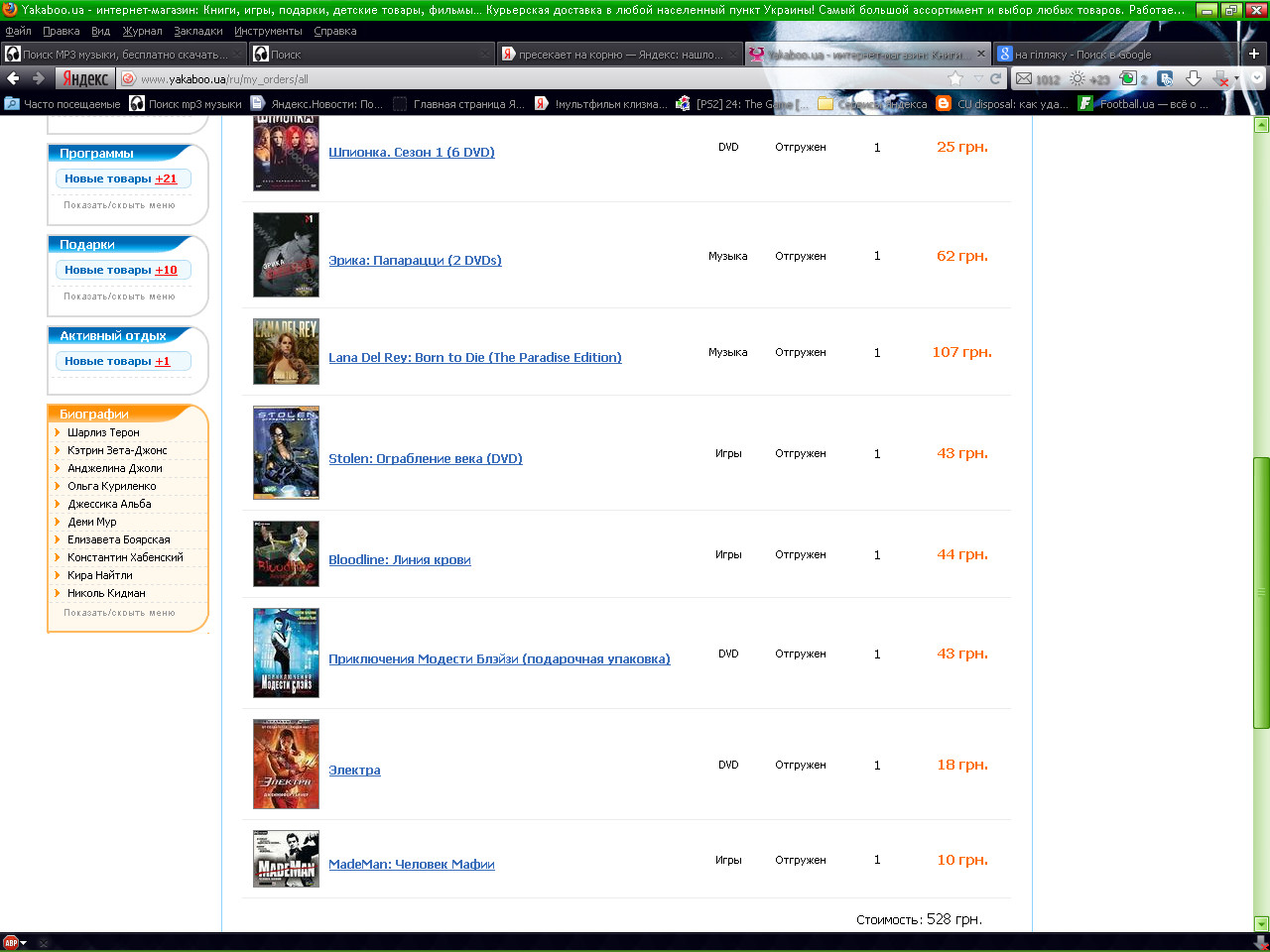Click the site identity icon in address bar
The image size is (1270, 952).
coord(128,78)
